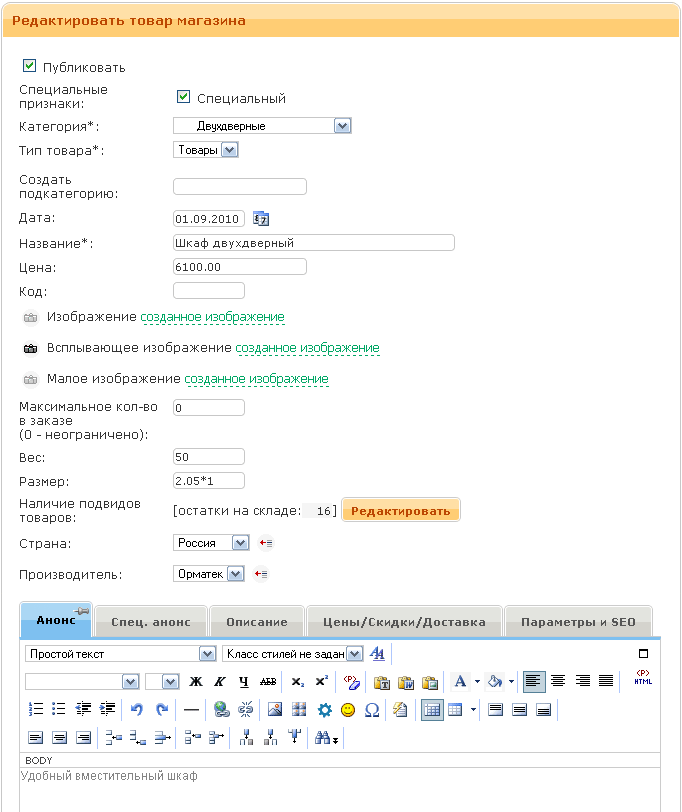This screenshot has width=682, height=812.
Task: Click the Subscript formatting icon
Action: coord(298,682)
